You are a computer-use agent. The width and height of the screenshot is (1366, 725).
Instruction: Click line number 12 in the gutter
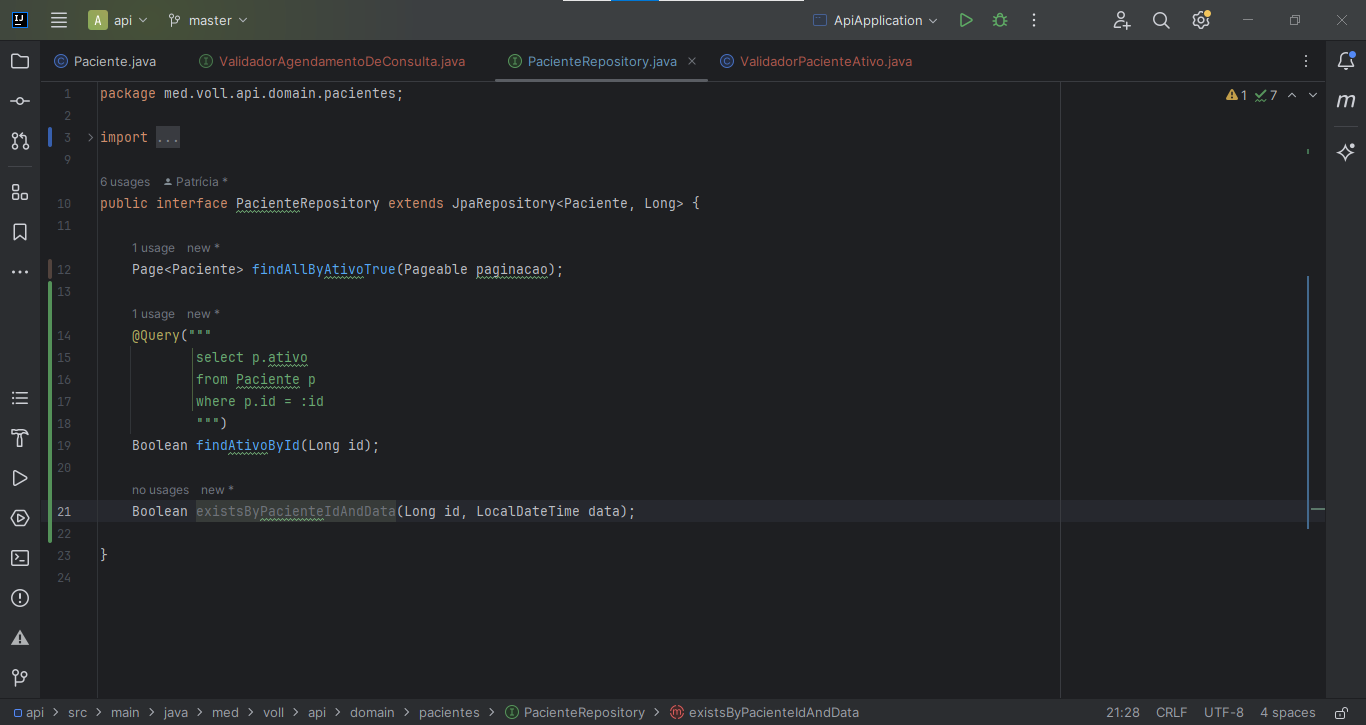[x=65, y=269]
